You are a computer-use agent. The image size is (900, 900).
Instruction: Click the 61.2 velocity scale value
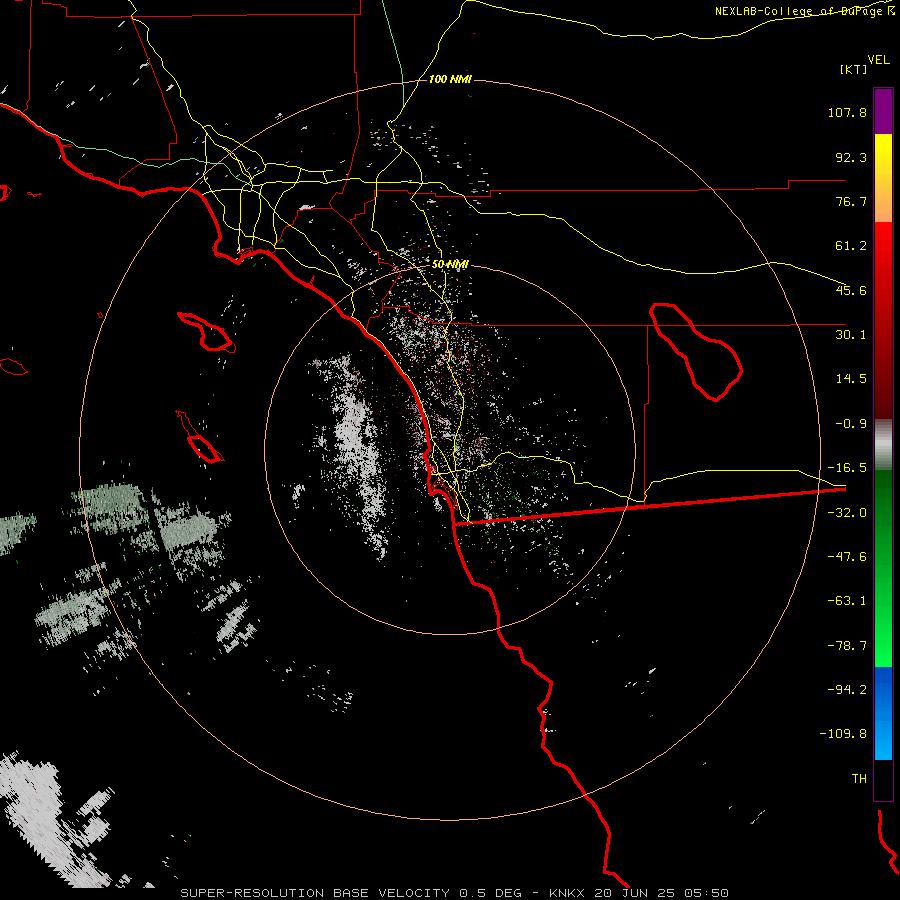click(851, 246)
